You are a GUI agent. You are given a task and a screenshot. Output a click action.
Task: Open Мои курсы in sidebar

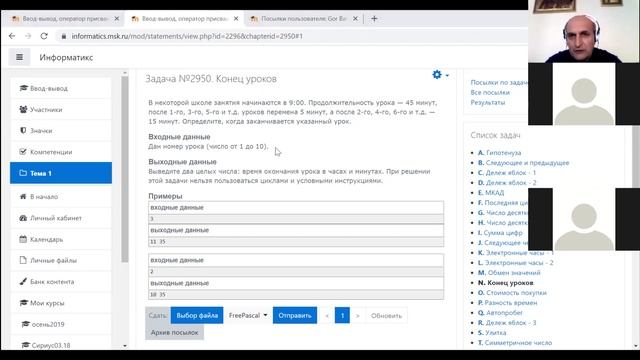(61, 303)
